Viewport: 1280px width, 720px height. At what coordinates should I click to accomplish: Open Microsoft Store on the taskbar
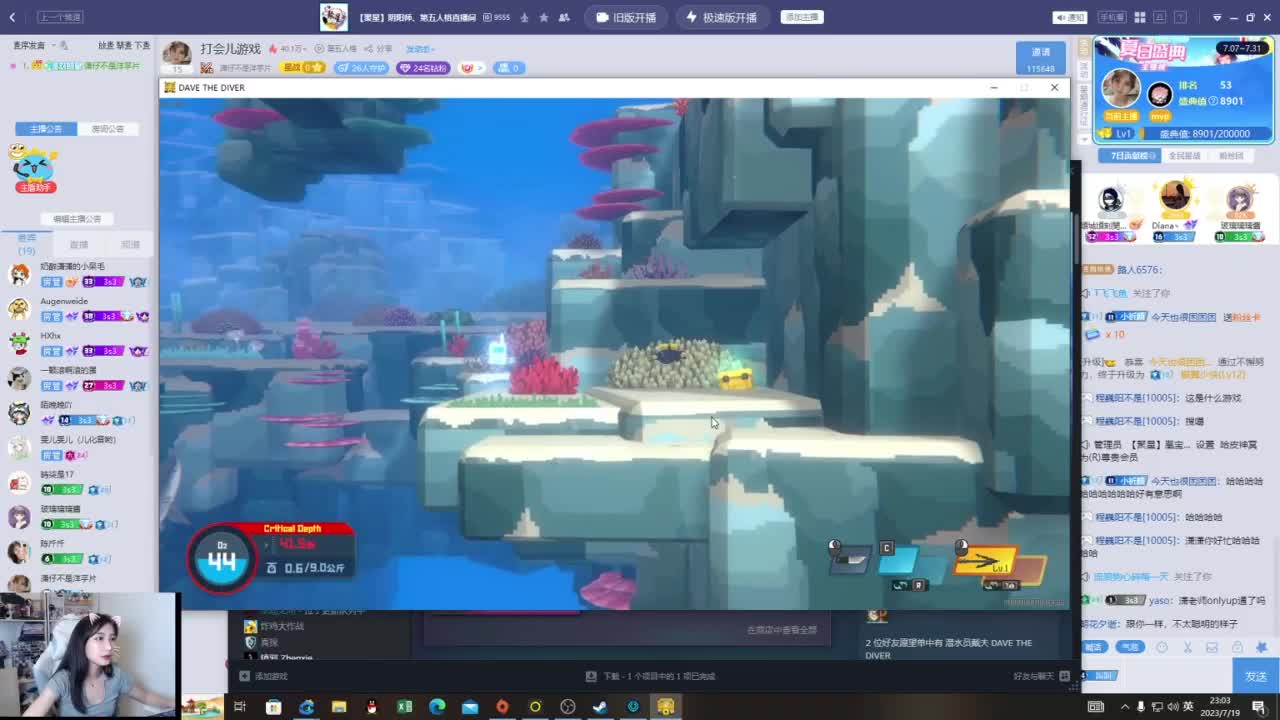[x=273, y=707]
